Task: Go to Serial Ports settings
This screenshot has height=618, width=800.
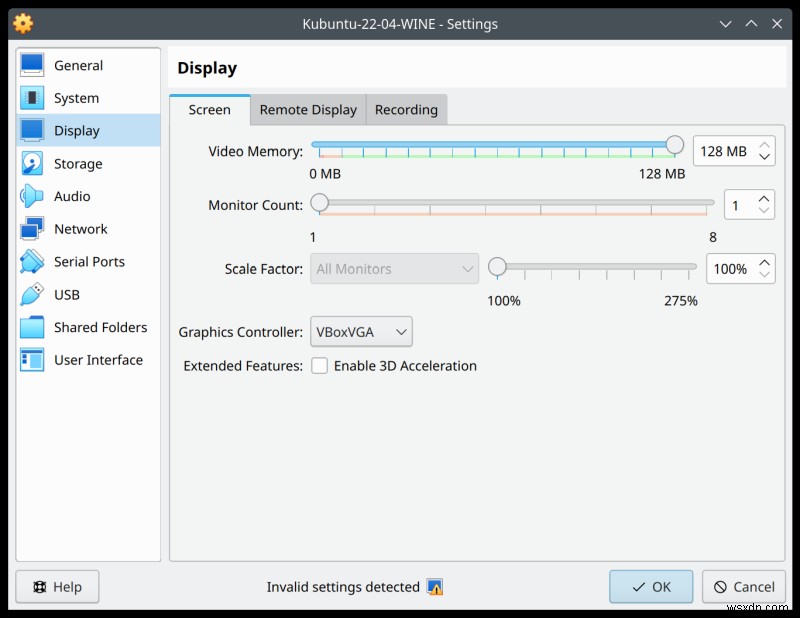Action: tap(88, 261)
